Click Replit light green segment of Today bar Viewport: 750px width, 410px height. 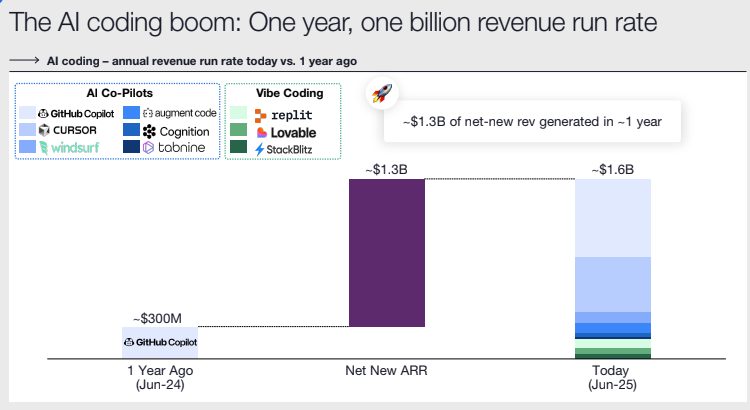(x=613, y=344)
